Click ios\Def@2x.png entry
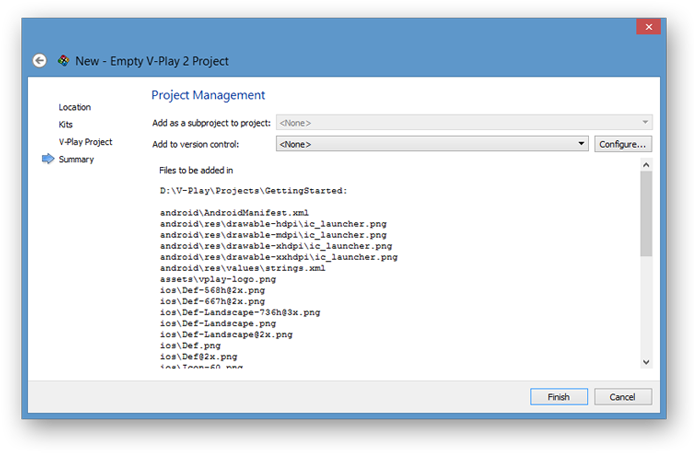Viewport: 694px width, 453px height. click(199, 357)
